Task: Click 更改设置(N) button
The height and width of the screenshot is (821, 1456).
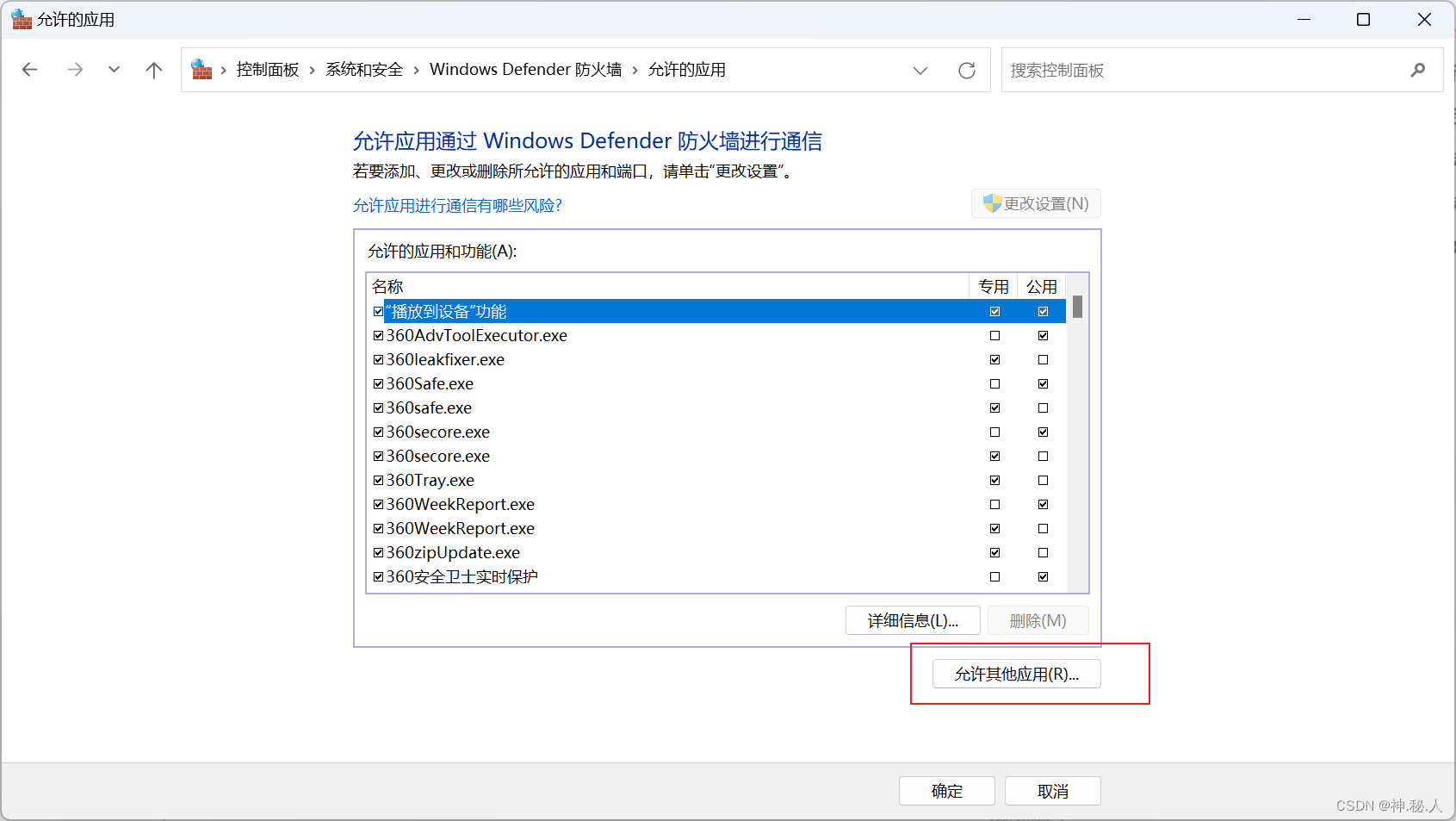Action: (1036, 204)
